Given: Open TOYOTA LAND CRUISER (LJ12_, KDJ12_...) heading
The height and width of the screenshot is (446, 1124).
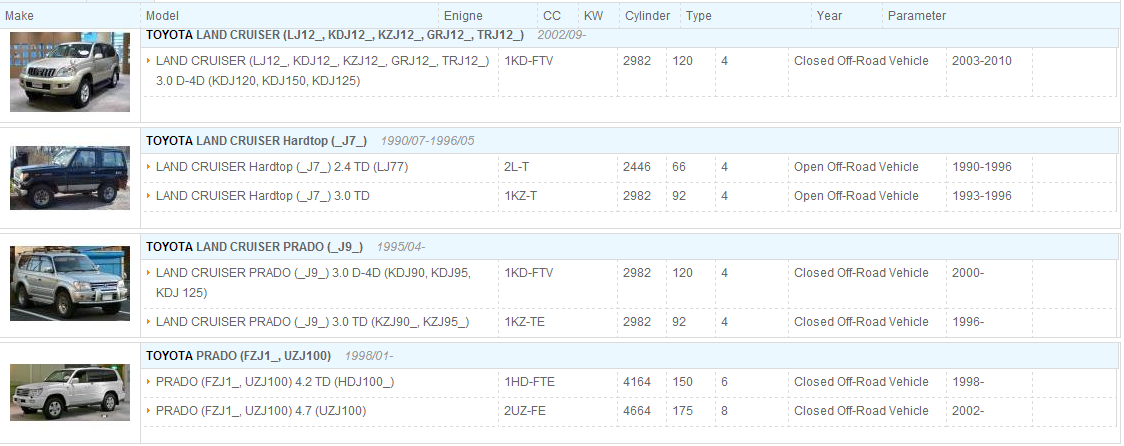Looking at the screenshot, I should 335,35.
